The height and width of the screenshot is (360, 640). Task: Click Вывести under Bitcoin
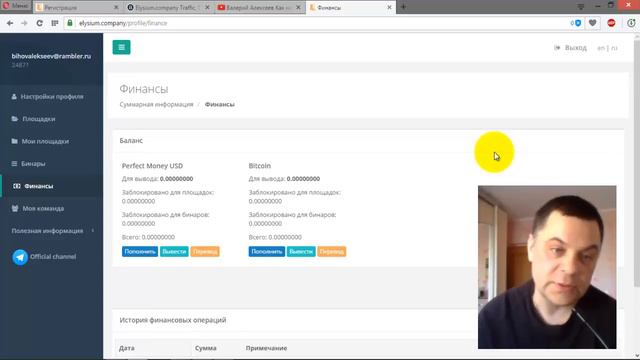point(301,251)
